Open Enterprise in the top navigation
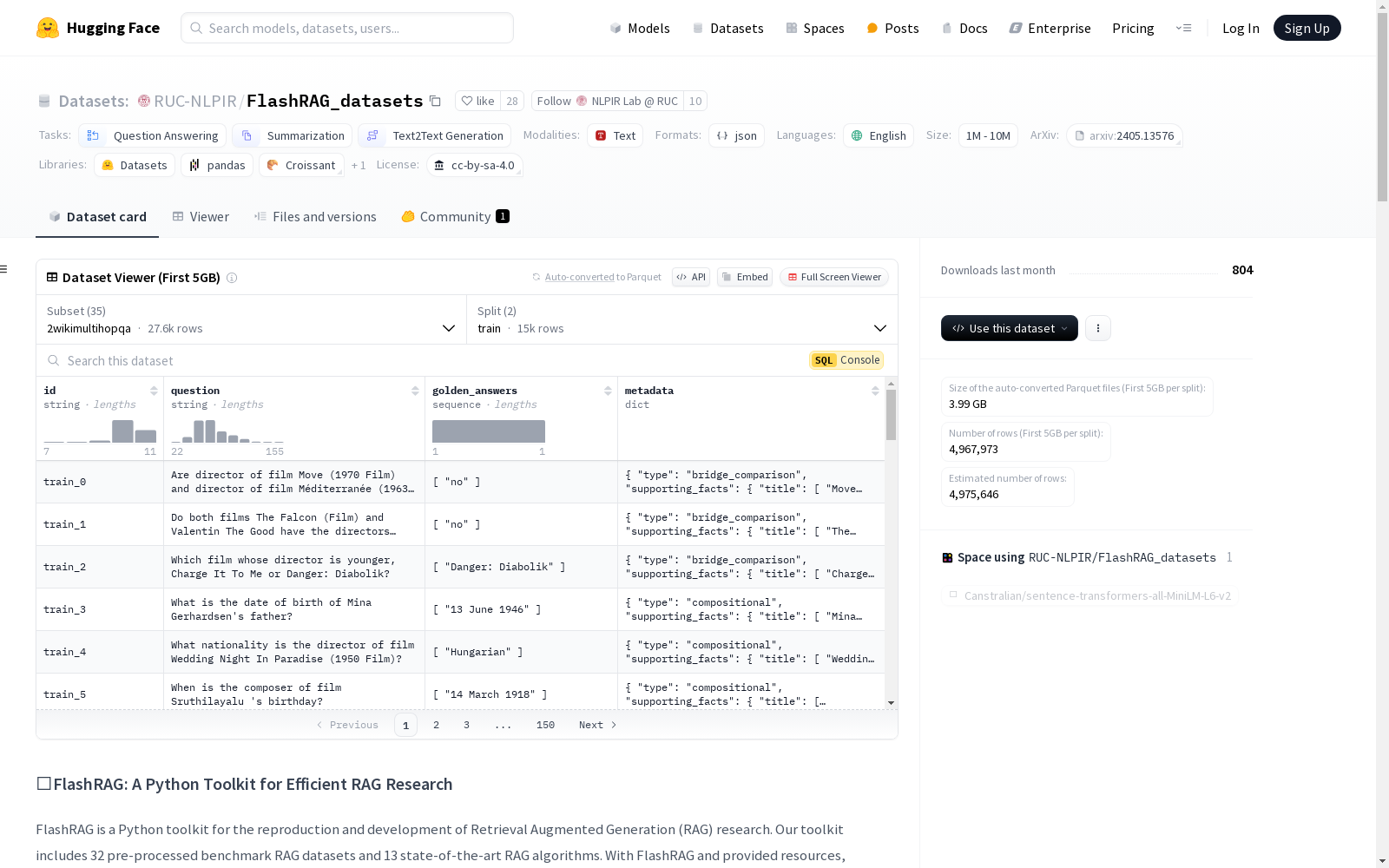1389x868 pixels. coord(1050,28)
